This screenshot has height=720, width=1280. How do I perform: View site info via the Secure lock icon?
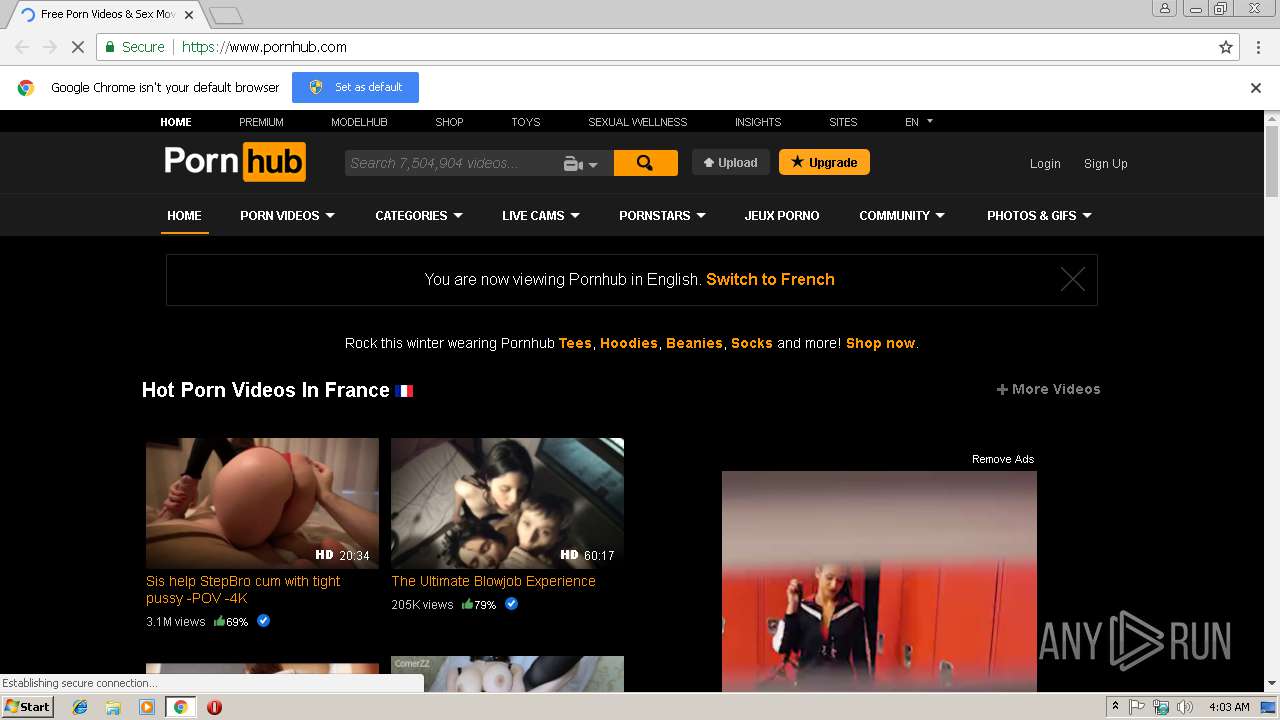coord(135,47)
